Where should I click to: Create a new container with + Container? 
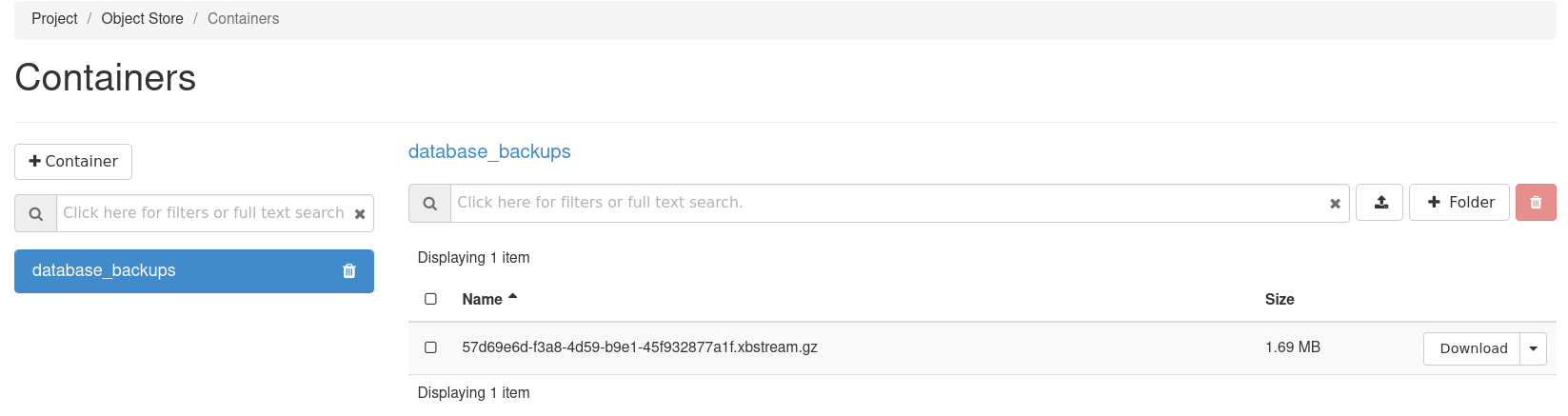tap(73, 162)
